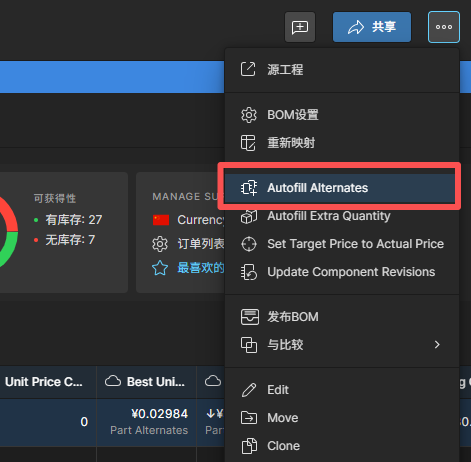This screenshot has width=471, height=462.
Task: Click the Move folder arrow icon
Action: point(249,418)
